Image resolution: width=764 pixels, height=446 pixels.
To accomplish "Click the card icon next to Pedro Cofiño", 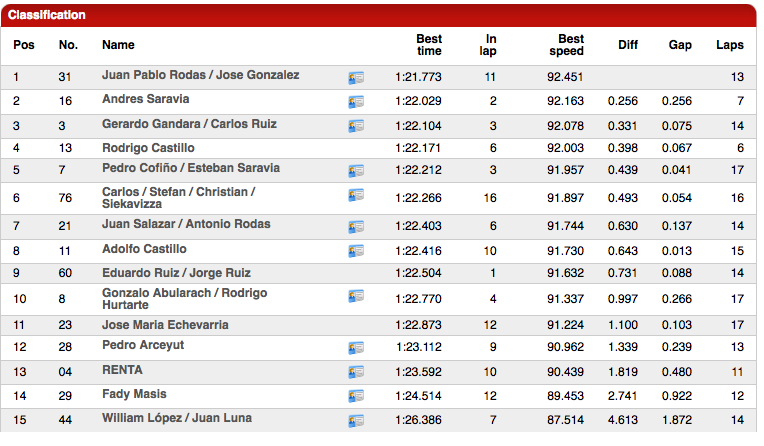I will pyautogui.click(x=356, y=170).
